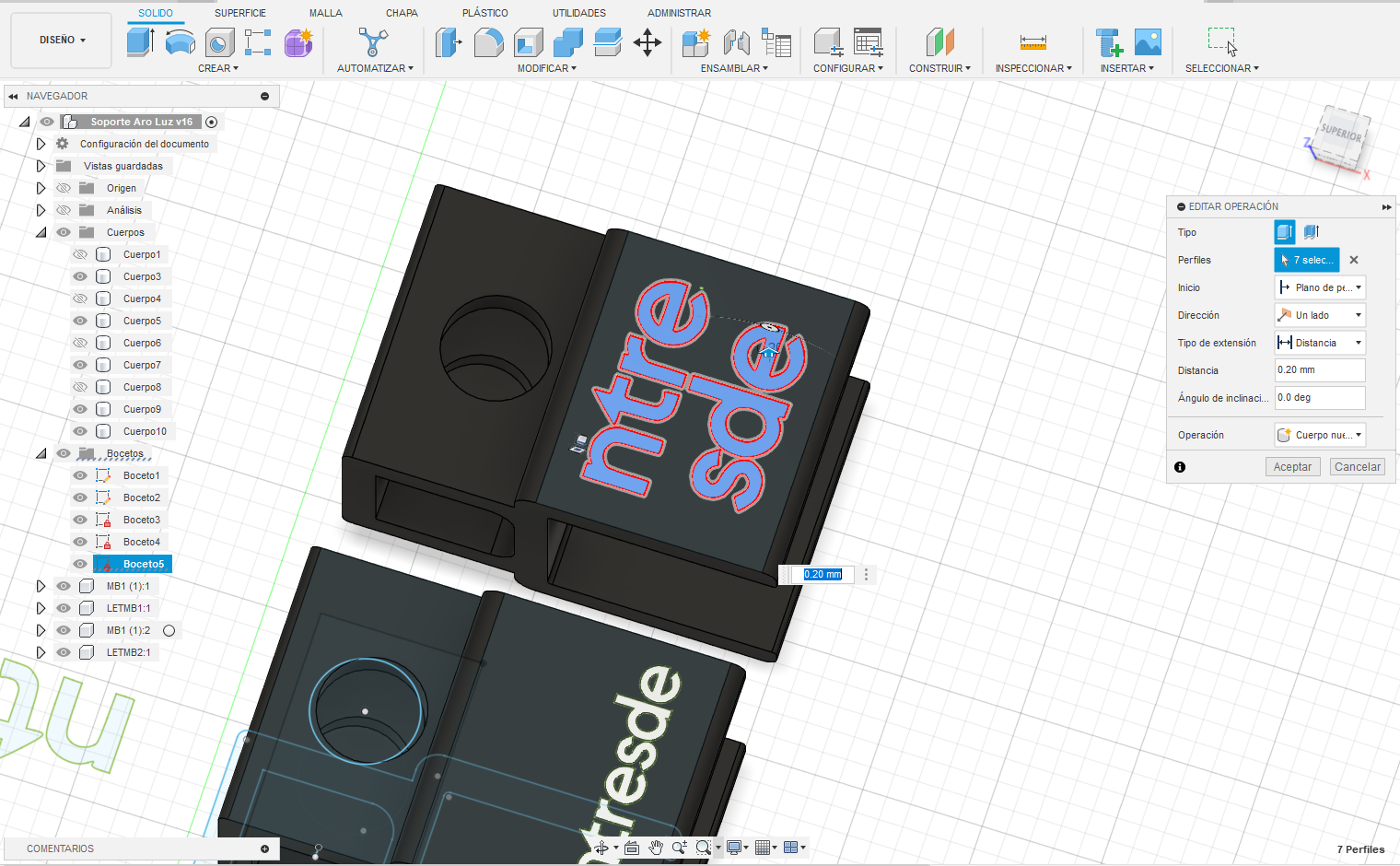
Task: Select the Hole tool icon
Action: pos(219,42)
